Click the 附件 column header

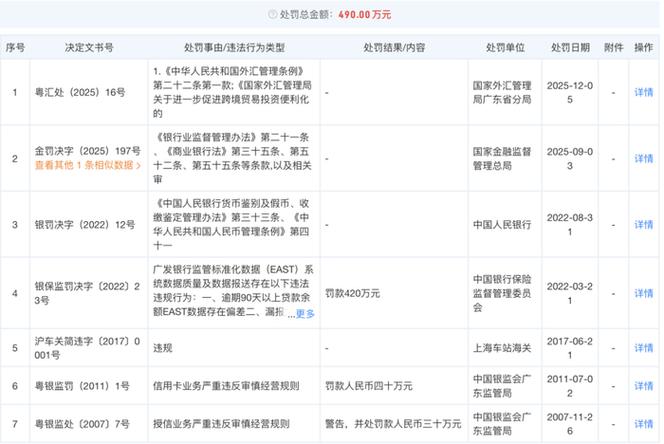point(613,47)
